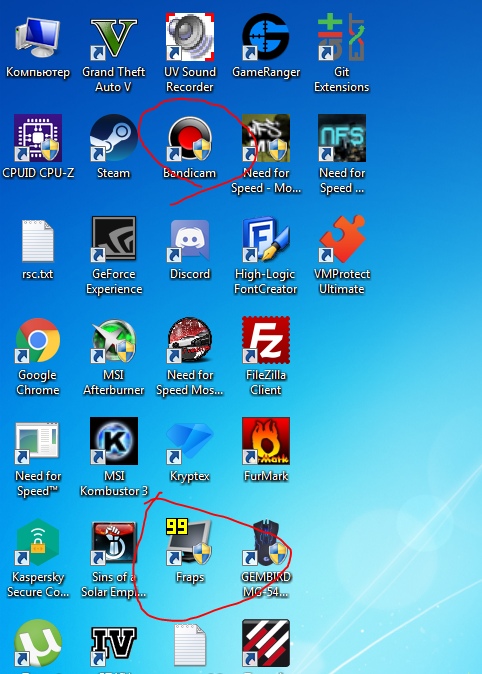Select the GTA IV shortcut icon

pyautogui.click(x=114, y=645)
